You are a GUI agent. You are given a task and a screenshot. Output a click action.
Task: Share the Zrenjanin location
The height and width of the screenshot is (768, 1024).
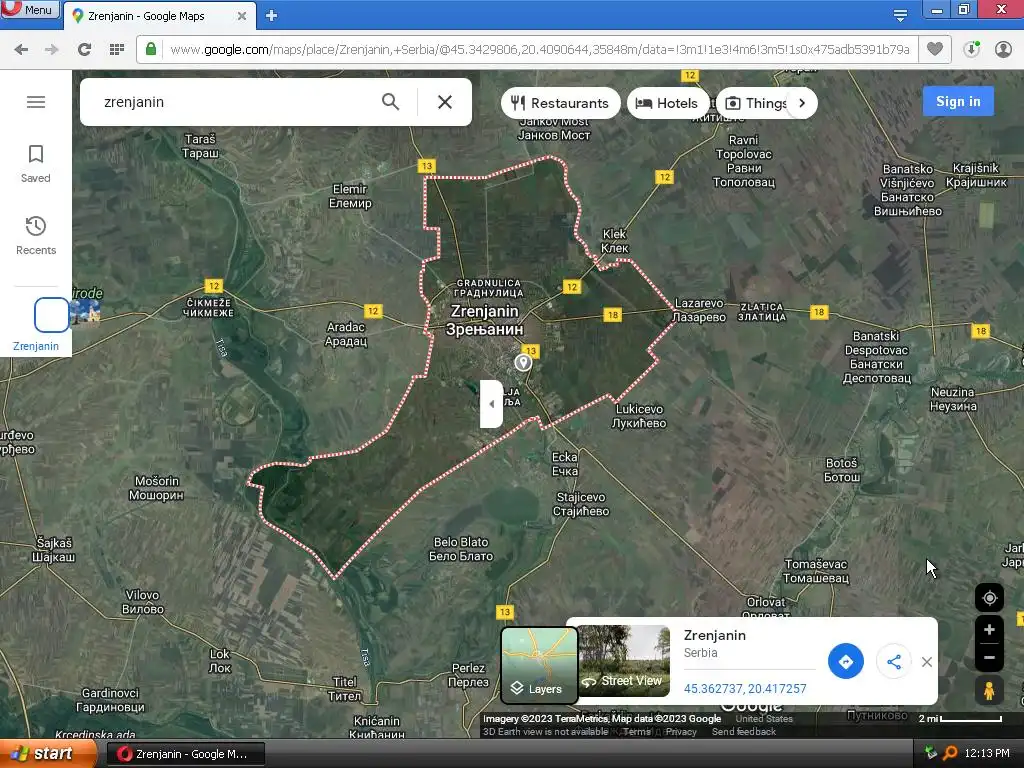[x=894, y=662]
